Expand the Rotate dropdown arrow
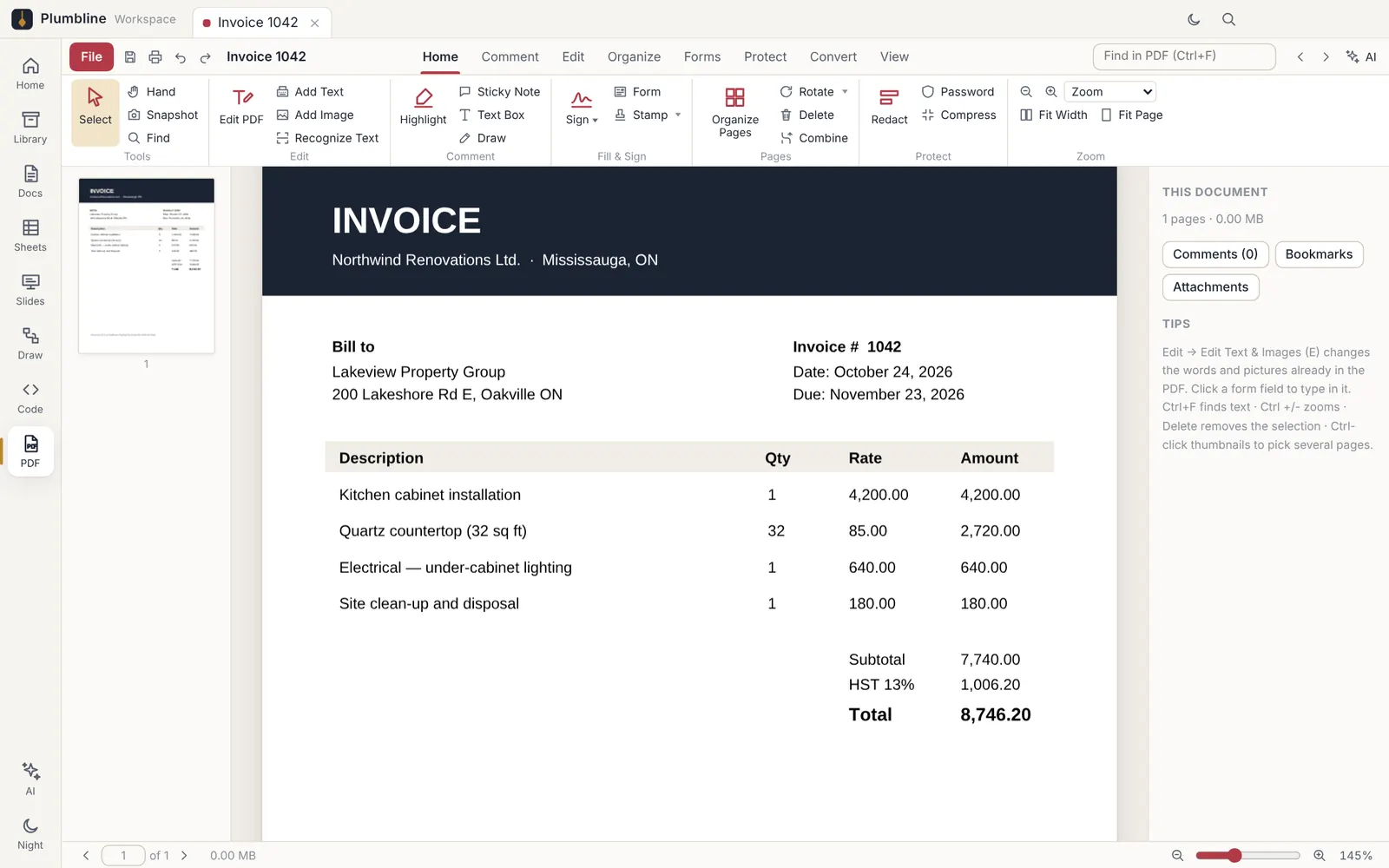The image size is (1389, 868). point(845,91)
